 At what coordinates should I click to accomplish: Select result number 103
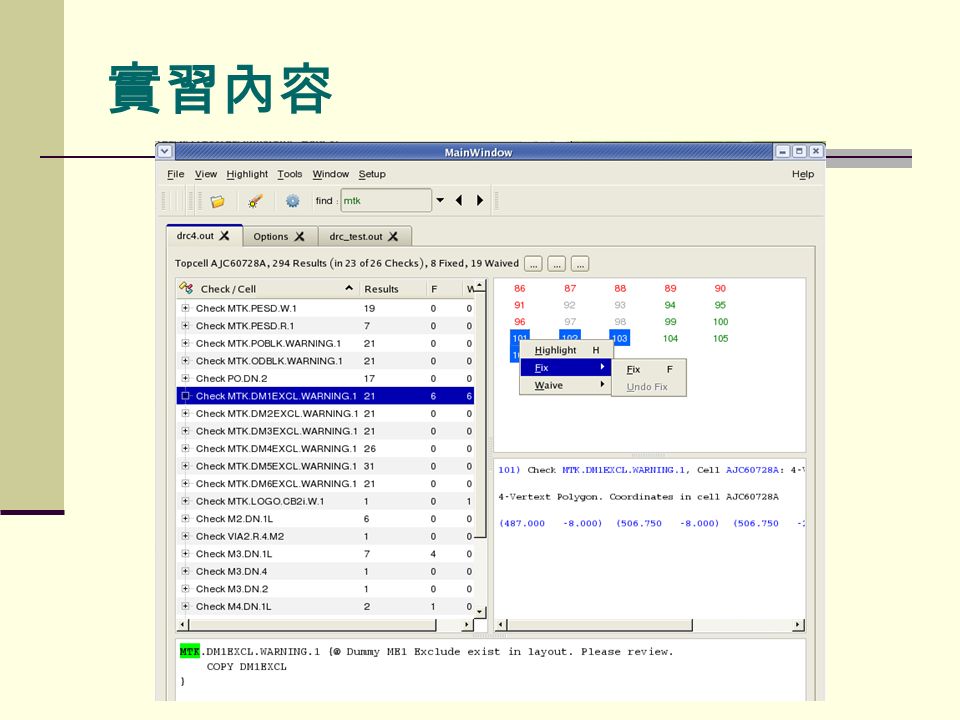[620, 338]
